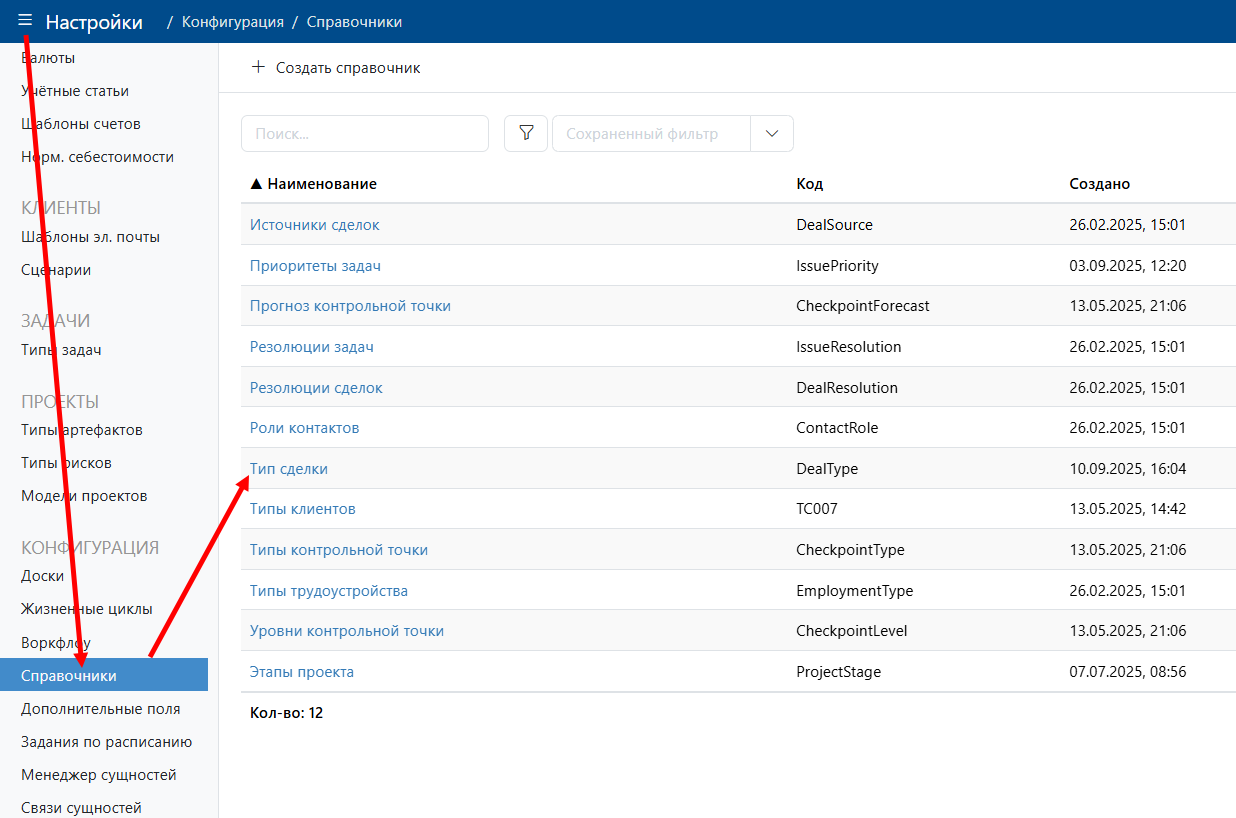Screen dimensions: 1236x818
Task: Open Уровни контрольной точки reference
Action: (347, 631)
